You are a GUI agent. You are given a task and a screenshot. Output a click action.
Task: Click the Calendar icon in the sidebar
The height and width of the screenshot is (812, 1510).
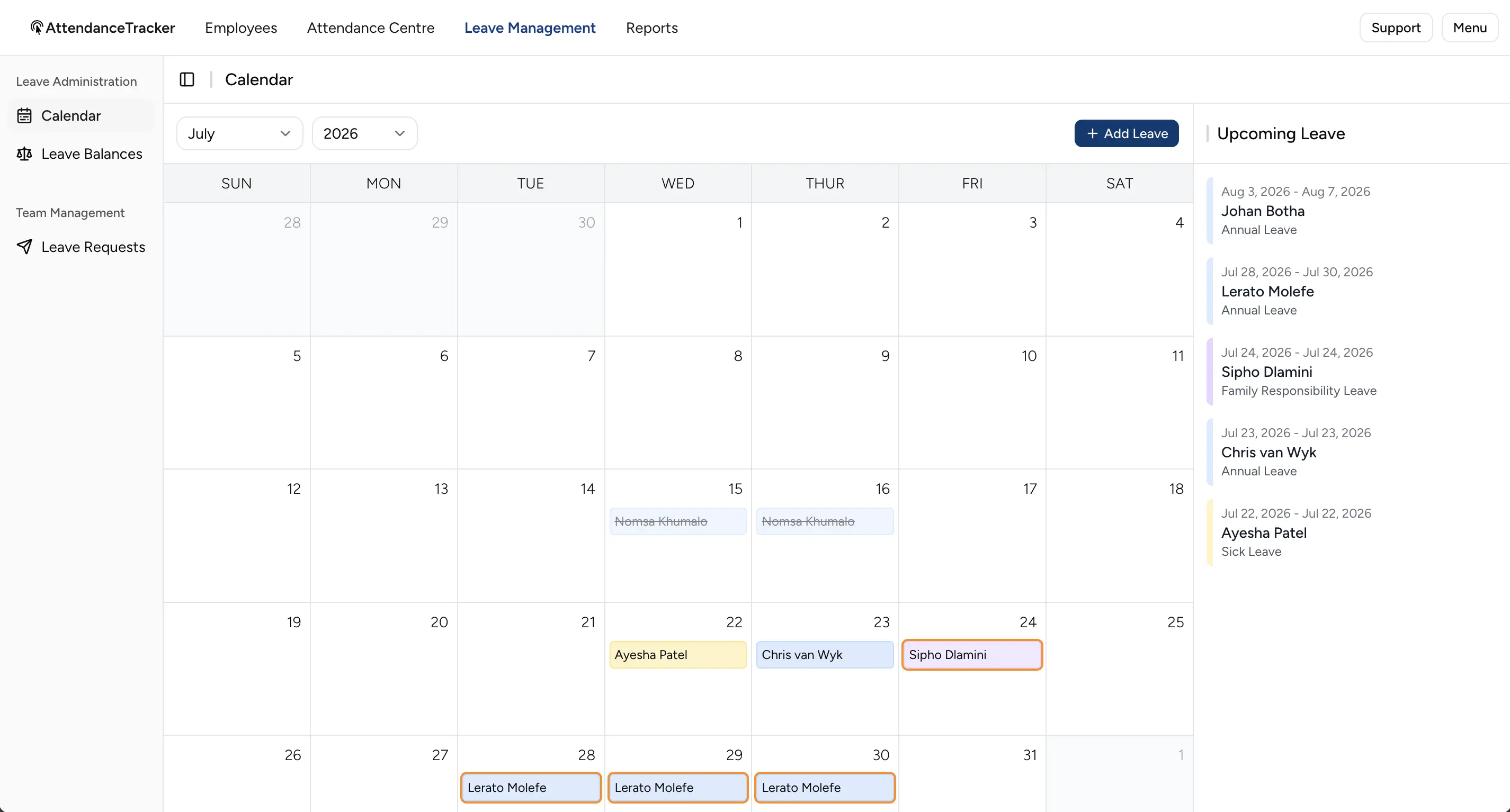coord(24,116)
